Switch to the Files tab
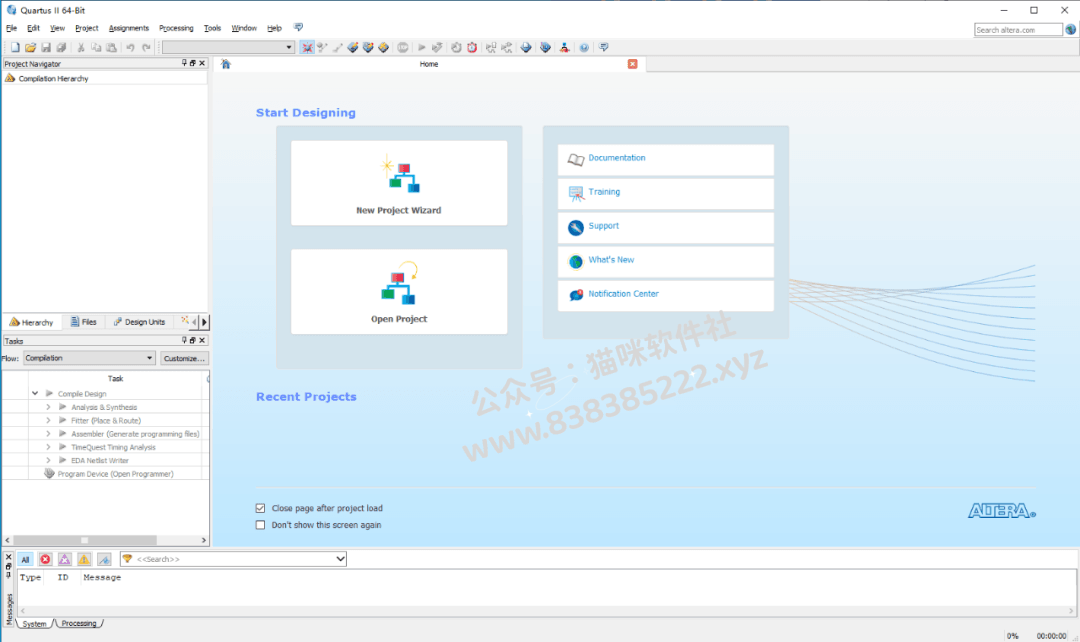Viewport: 1080px width, 642px height. tap(84, 322)
